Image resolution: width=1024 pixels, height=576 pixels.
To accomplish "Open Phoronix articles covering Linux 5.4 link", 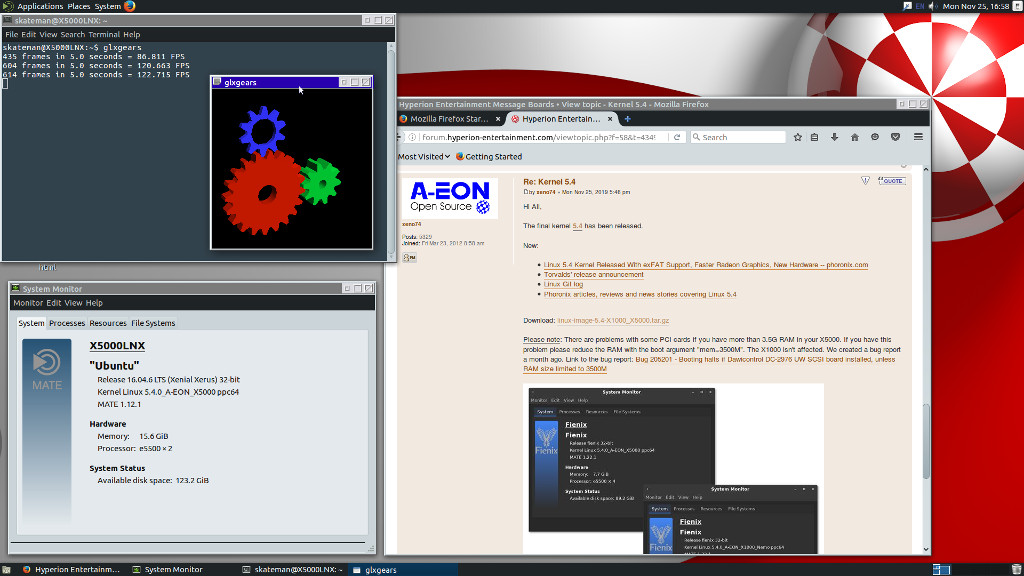I will coord(640,295).
